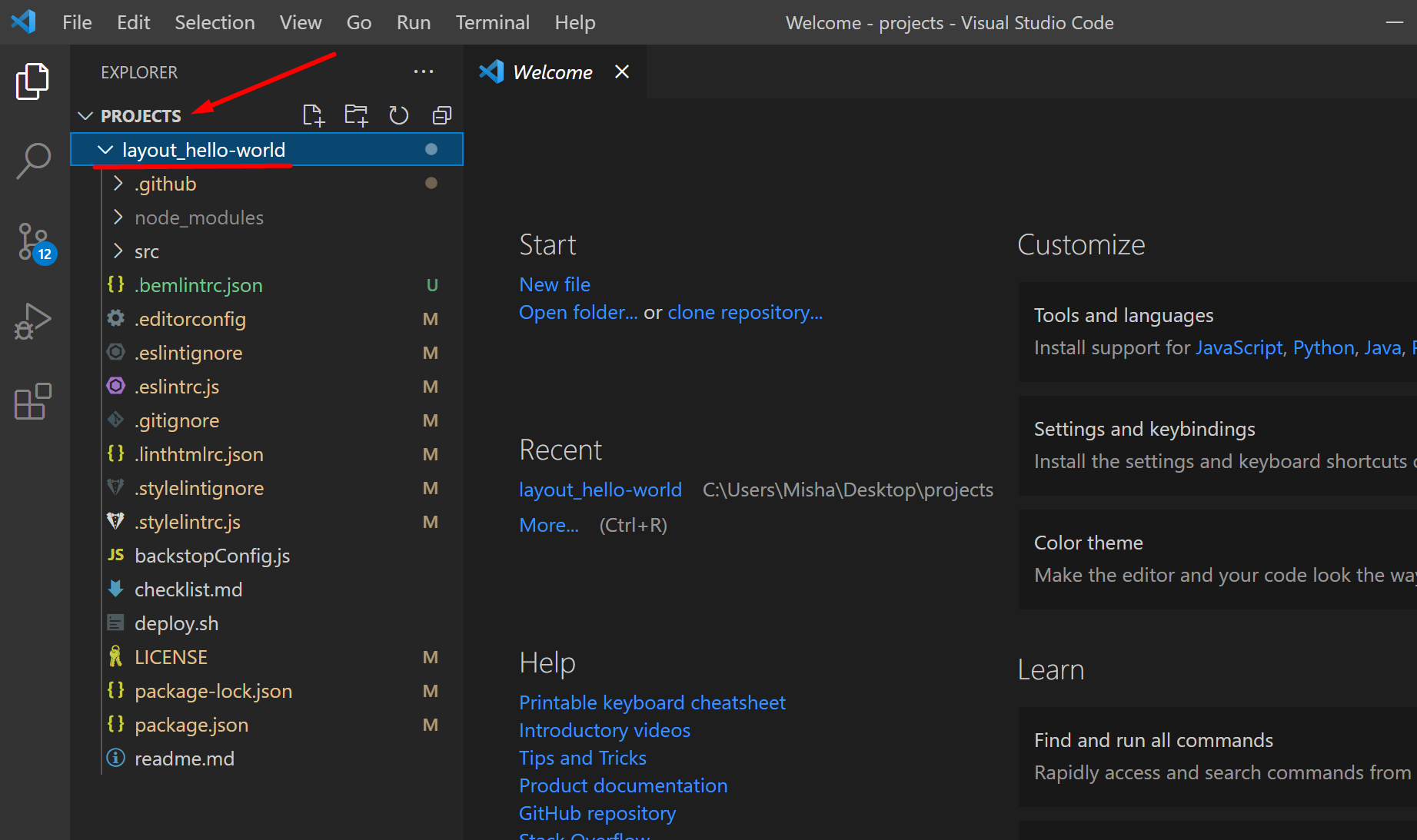Click the M status of LICENSE
The image size is (1417, 840).
[431, 657]
